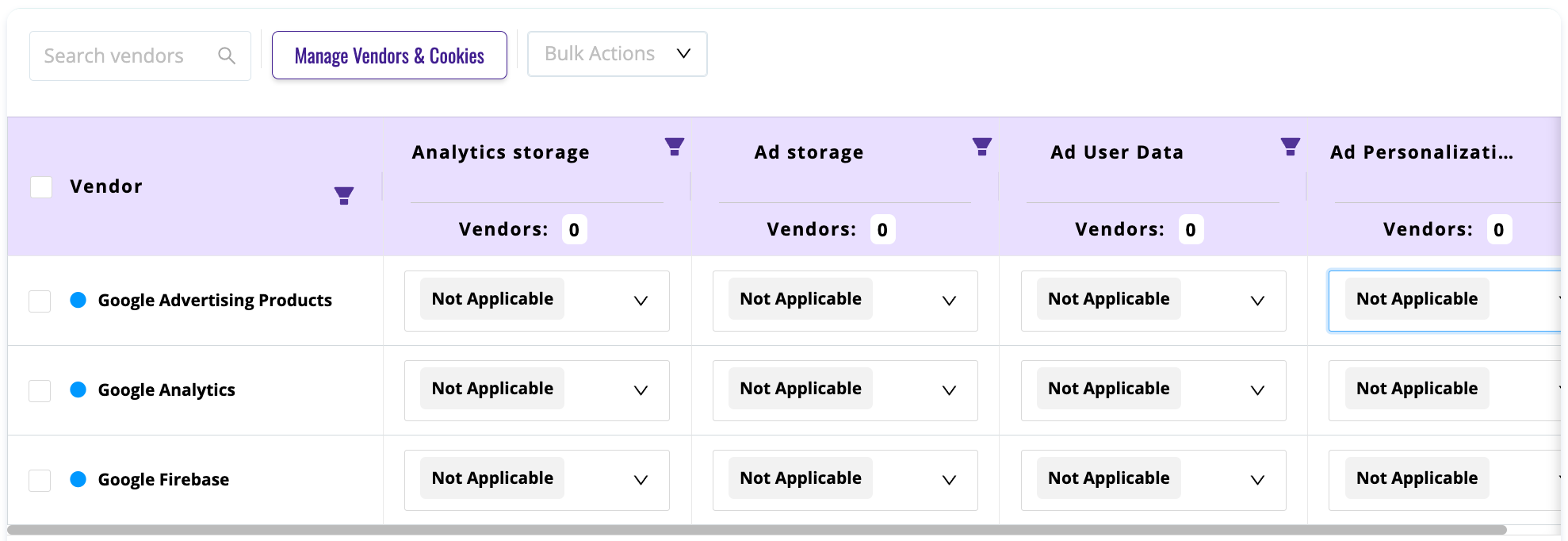Open Ad User Data dropdown for Google Advertising Products
The width and height of the screenshot is (1568, 541).
1153,301
